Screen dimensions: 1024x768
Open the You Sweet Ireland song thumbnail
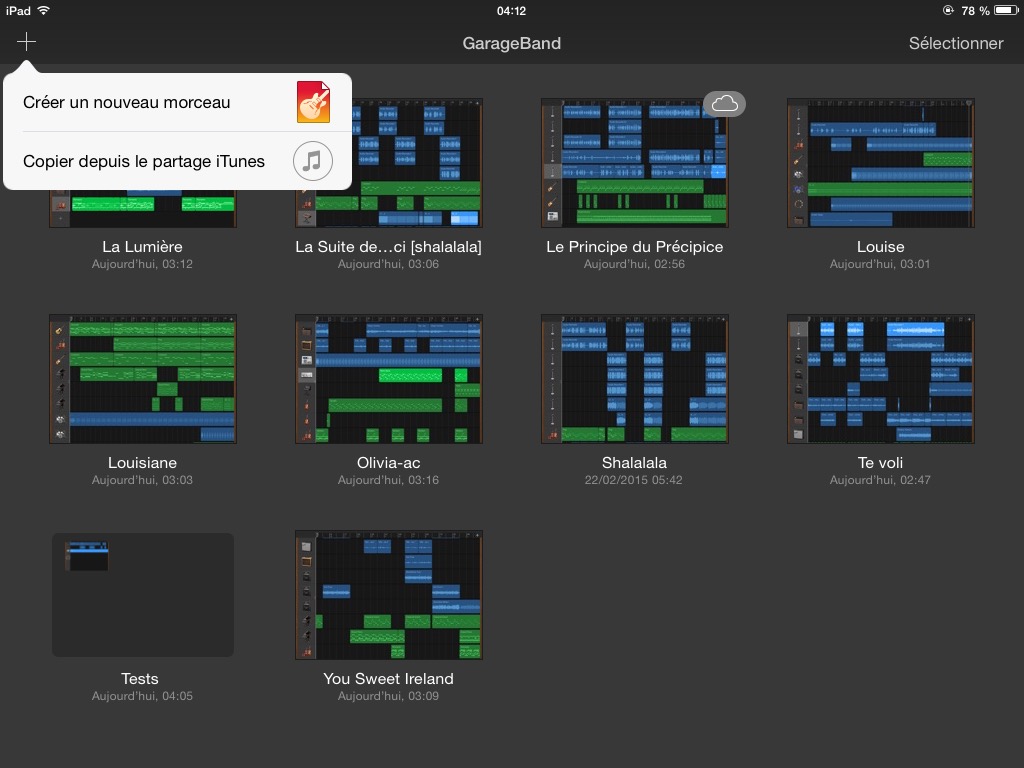pos(389,595)
